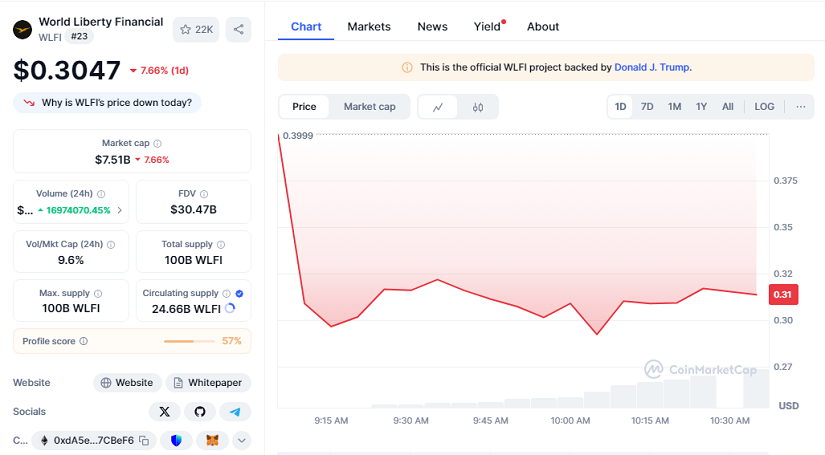
Task: Open the Chart tab
Action: pyautogui.click(x=306, y=27)
